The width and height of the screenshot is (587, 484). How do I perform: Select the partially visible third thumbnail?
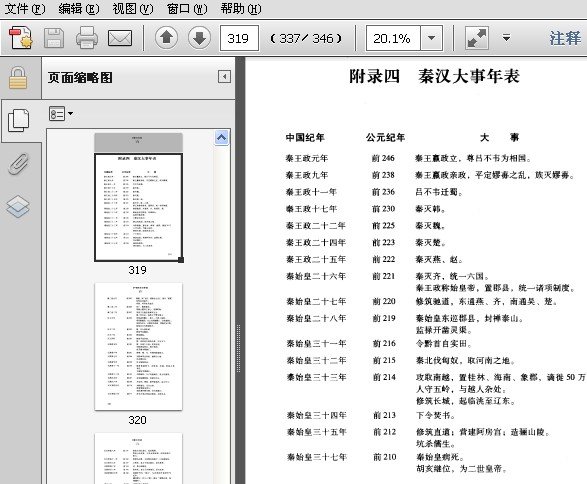click(x=139, y=458)
